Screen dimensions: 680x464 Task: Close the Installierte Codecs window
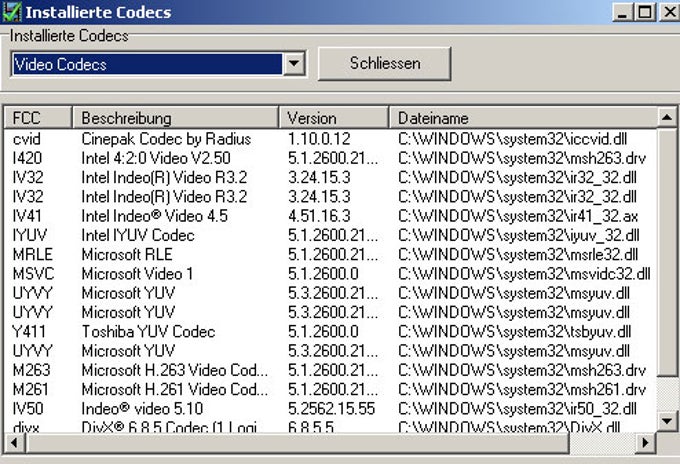tap(669, 12)
